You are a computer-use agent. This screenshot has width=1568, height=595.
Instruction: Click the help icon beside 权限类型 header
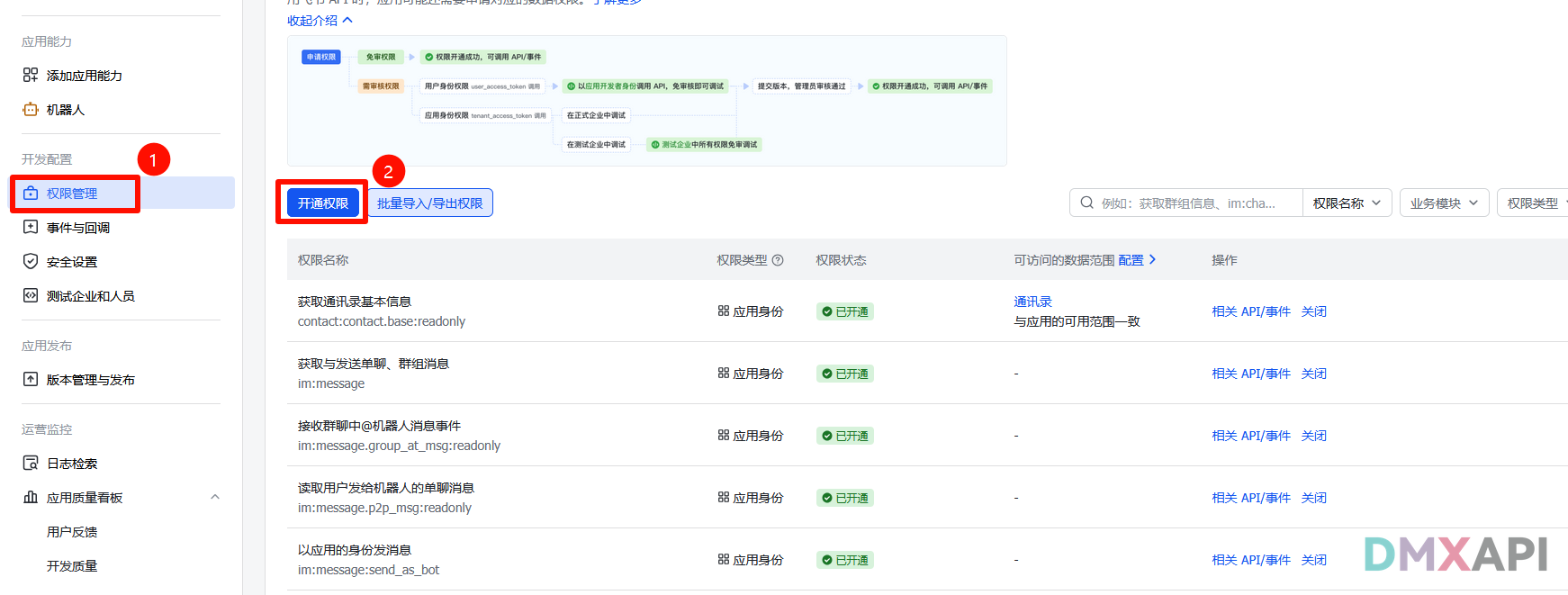point(778,260)
